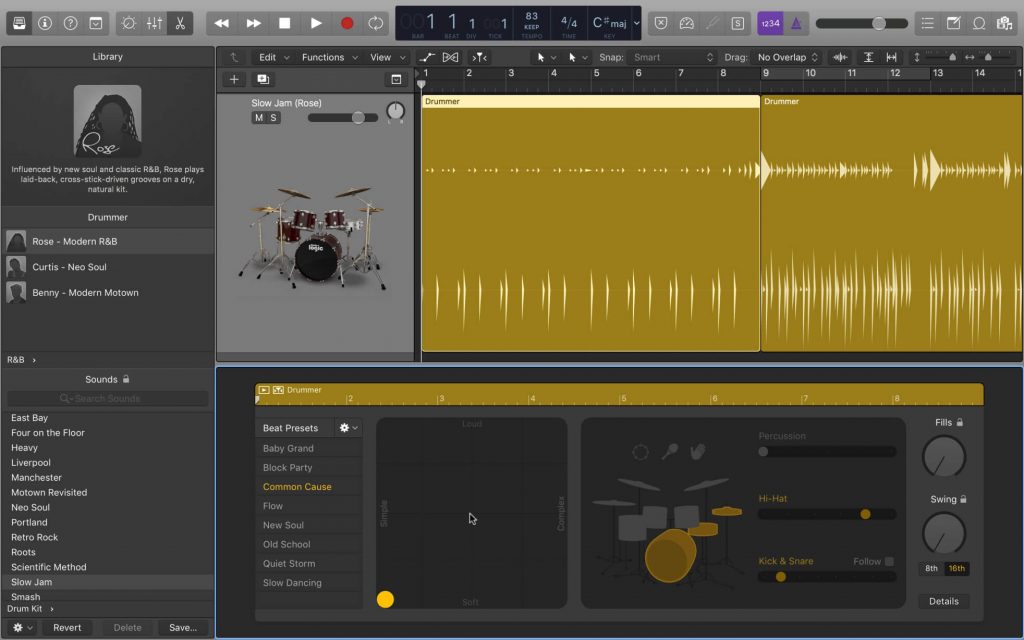Click the Rewind transport button
The width and height of the screenshot is (1024, 640).
222,23
